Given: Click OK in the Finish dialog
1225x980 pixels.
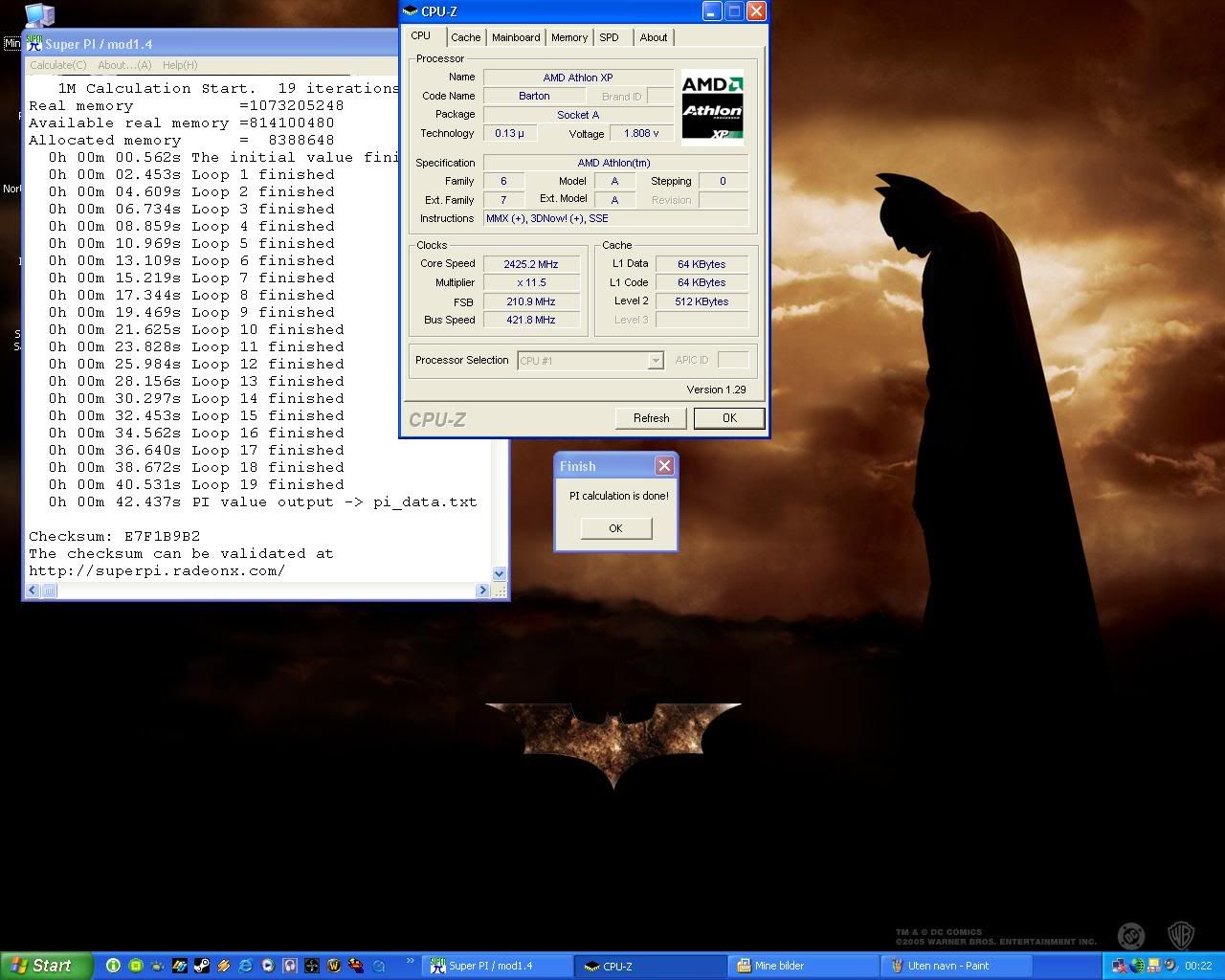Looking at the screenshot, I should pyautogui.click(x=615, y=528).
